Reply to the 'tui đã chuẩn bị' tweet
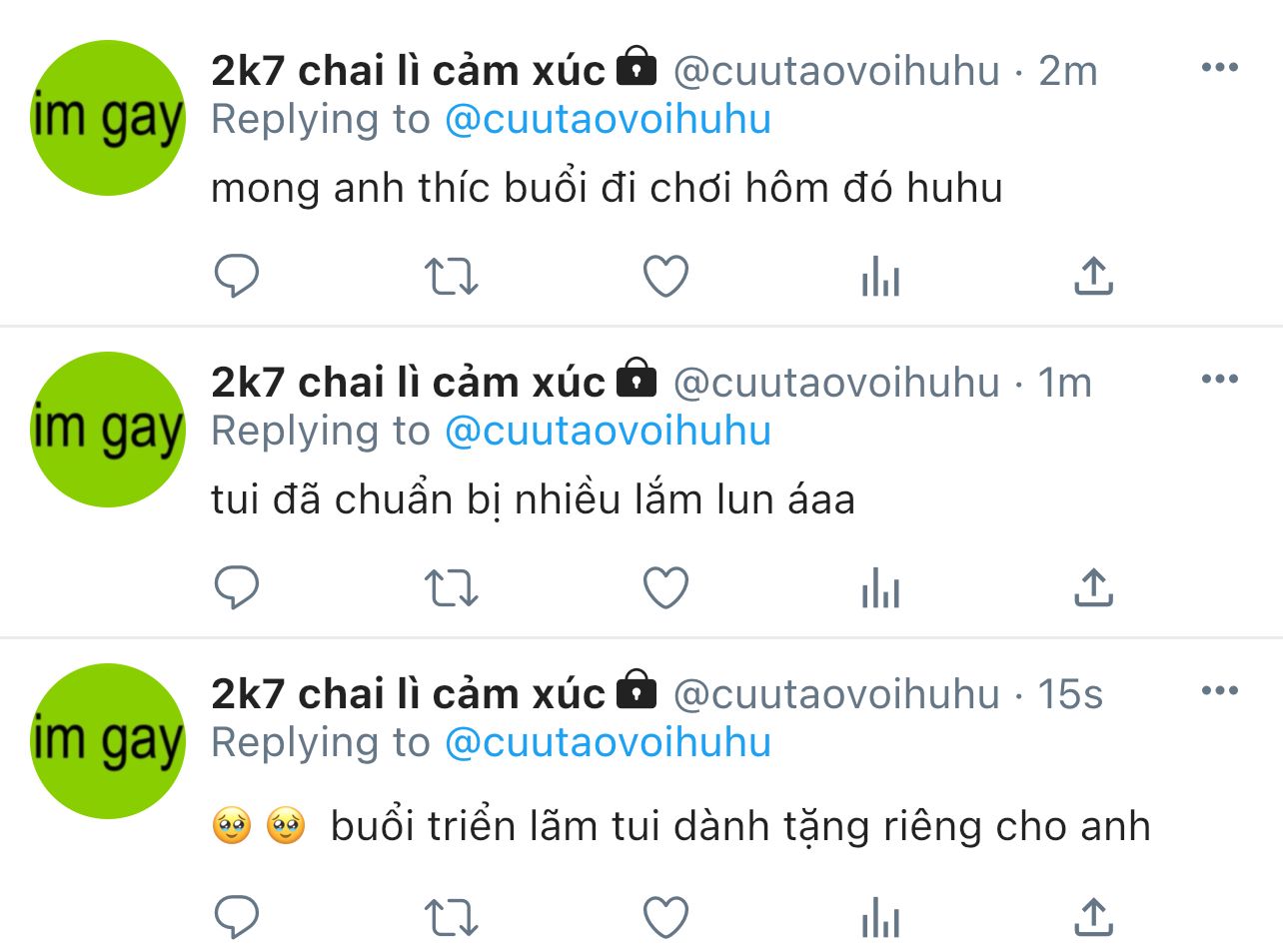 [237, 588]
